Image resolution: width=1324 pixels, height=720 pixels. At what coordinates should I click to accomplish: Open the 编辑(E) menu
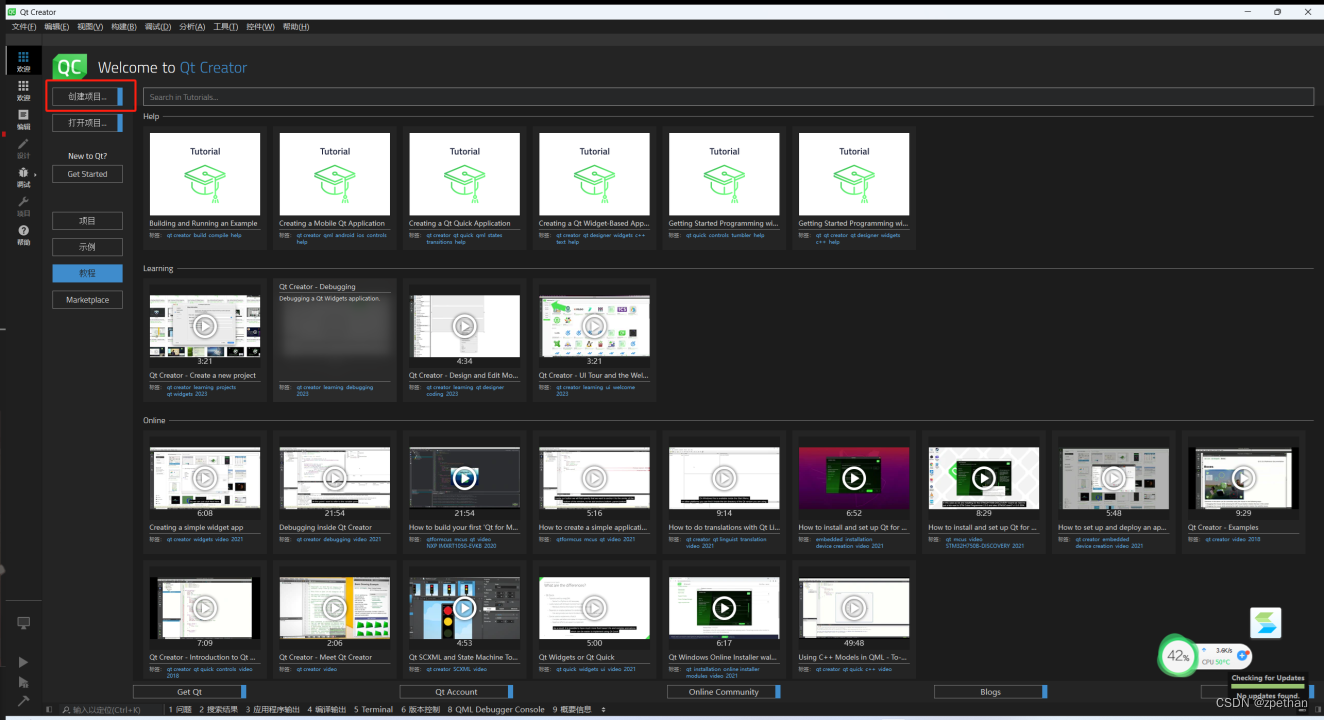(x=57, y=27)
